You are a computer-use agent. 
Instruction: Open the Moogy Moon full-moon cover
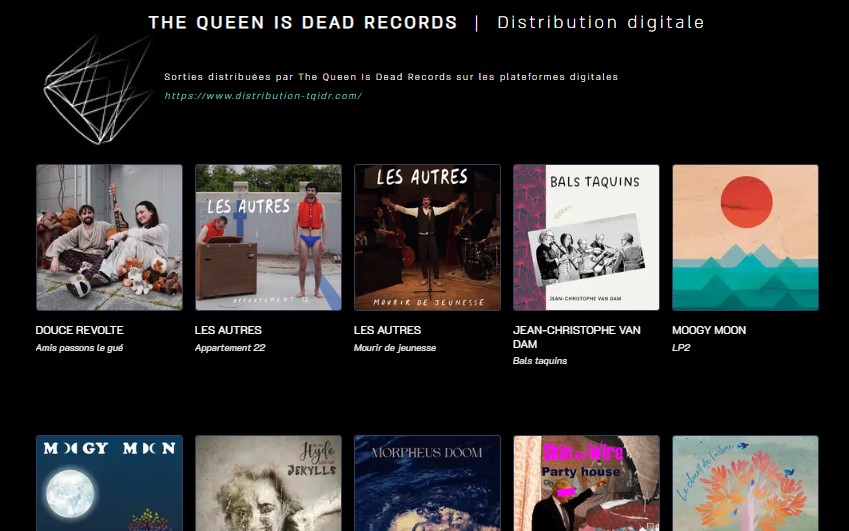click(109, 483)
